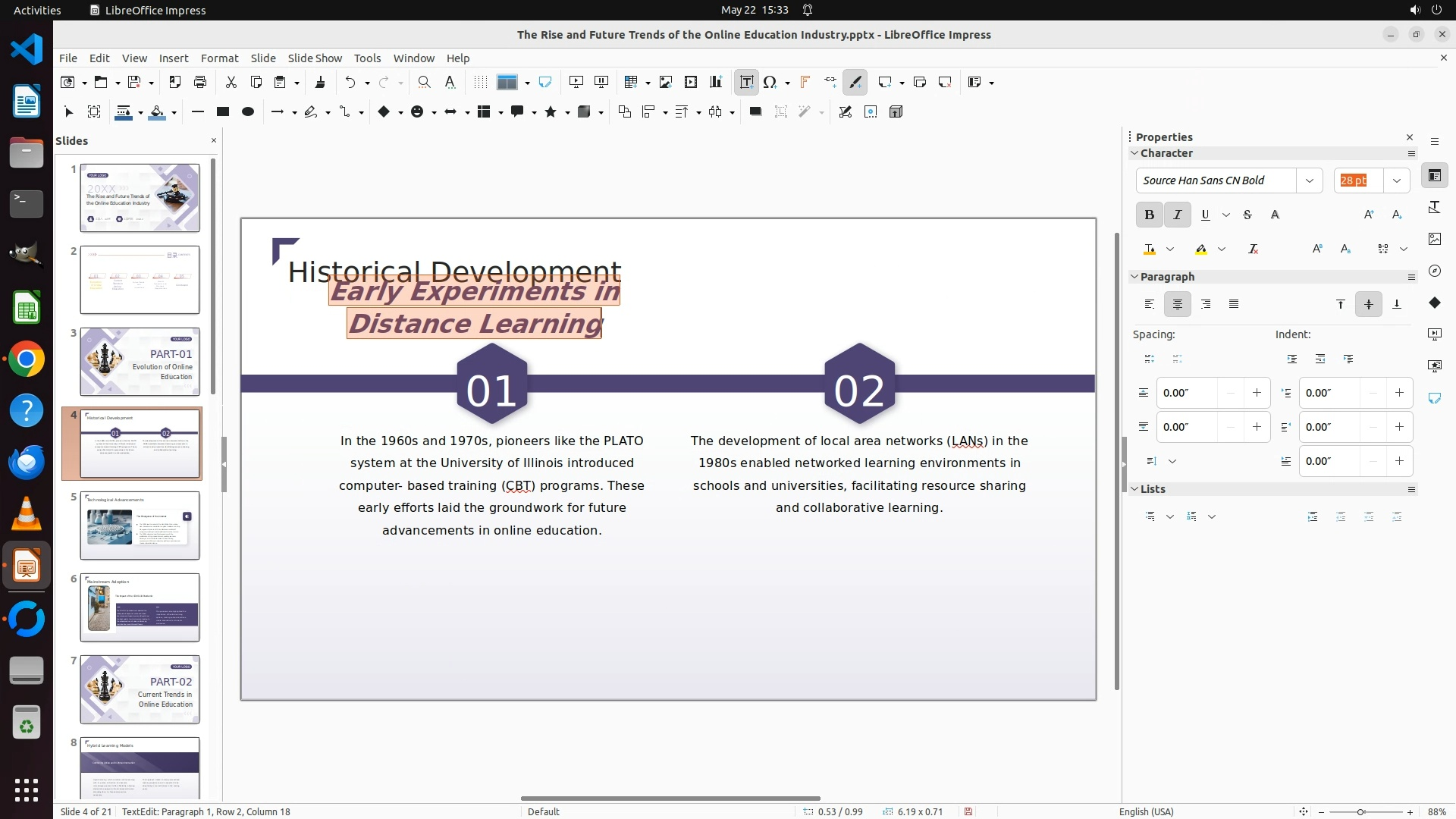Toggle Bold formatting in Character panel
1456x819 pixels.
point(1149,215)
